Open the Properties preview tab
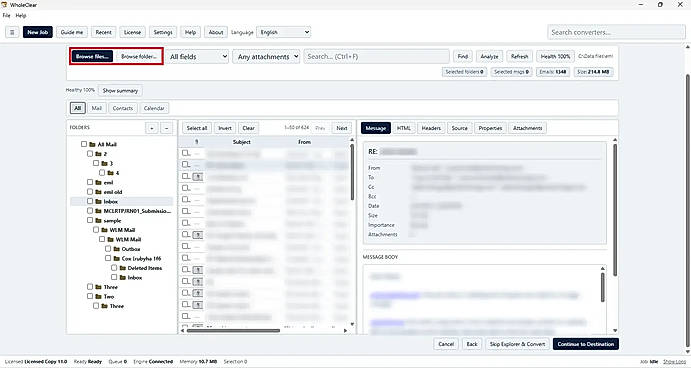Screen dimensions: 691x368 pos(490,128)
